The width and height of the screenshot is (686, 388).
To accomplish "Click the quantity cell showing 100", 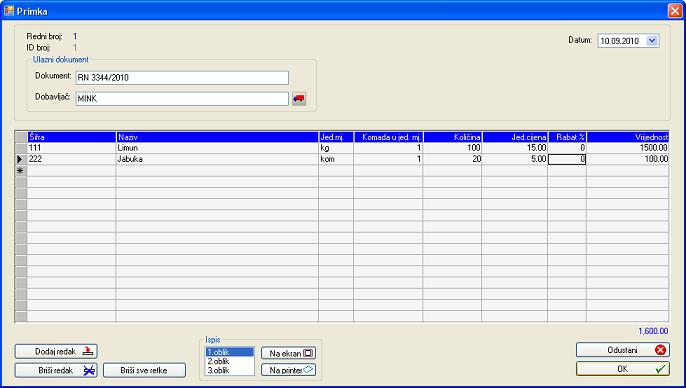I will click(x=452, y=148).
